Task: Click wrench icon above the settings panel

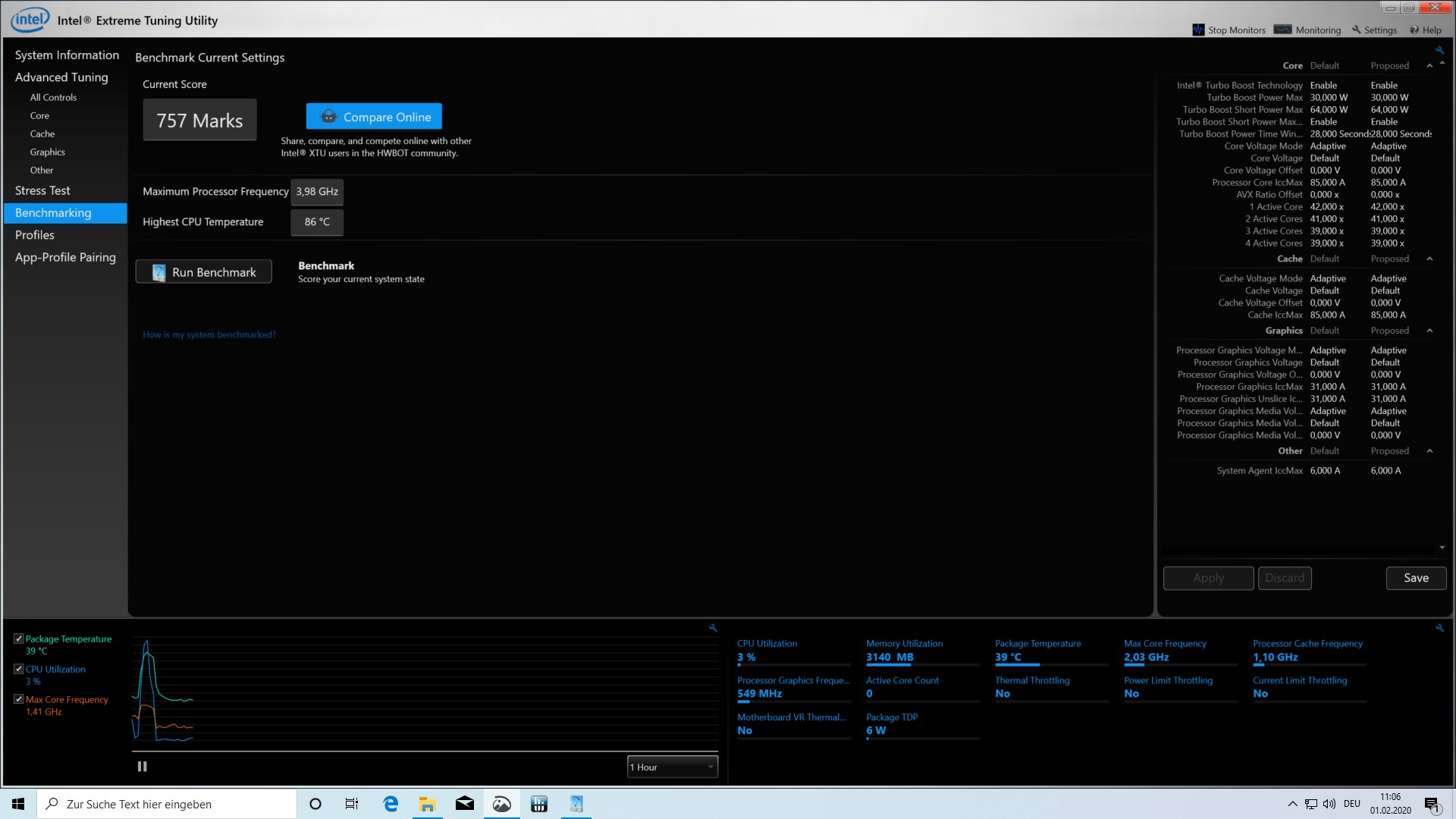Action: click(1439, 51)
